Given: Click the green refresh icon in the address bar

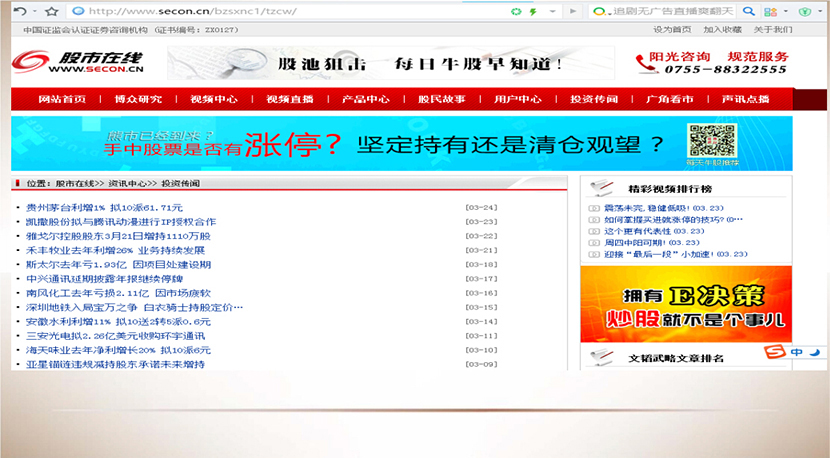Looking at the screenshot, I should [516, 11].
